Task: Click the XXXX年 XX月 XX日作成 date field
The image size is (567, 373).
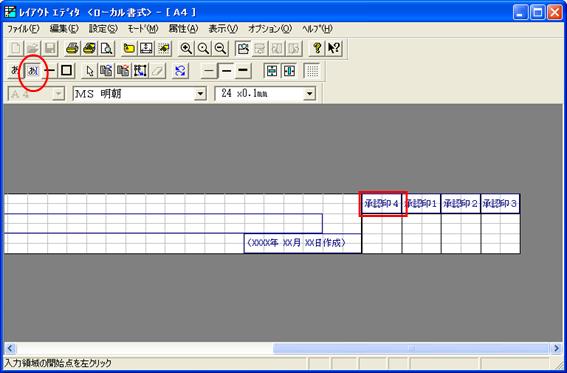Action: (x=303, y=243)
